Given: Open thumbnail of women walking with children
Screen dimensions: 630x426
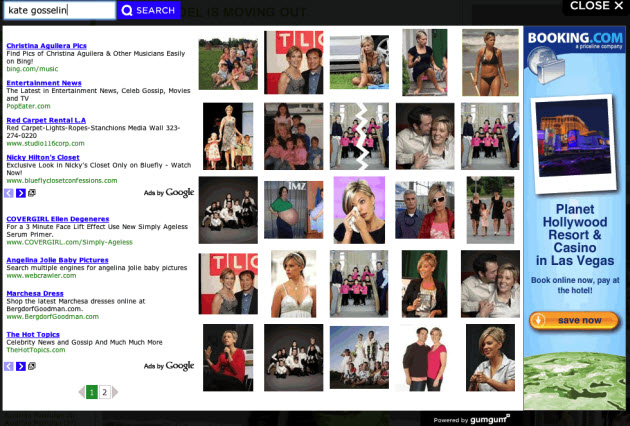Looking at the screenshot, I should [490, 210].
